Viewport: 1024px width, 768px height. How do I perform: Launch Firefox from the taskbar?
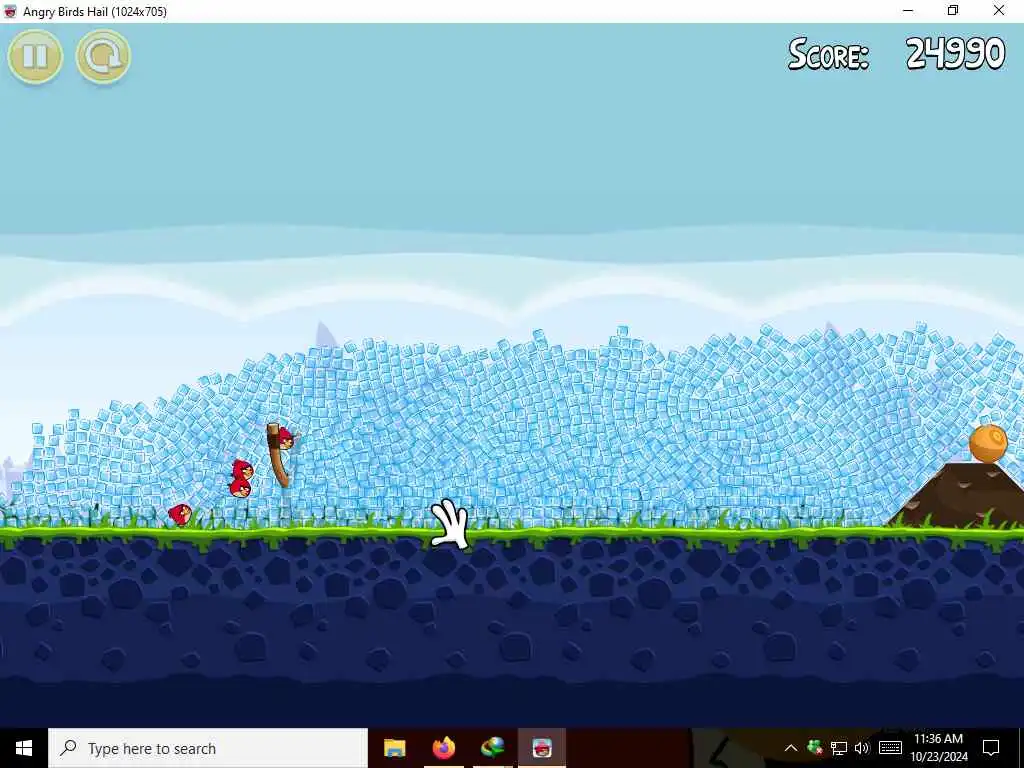444,748
